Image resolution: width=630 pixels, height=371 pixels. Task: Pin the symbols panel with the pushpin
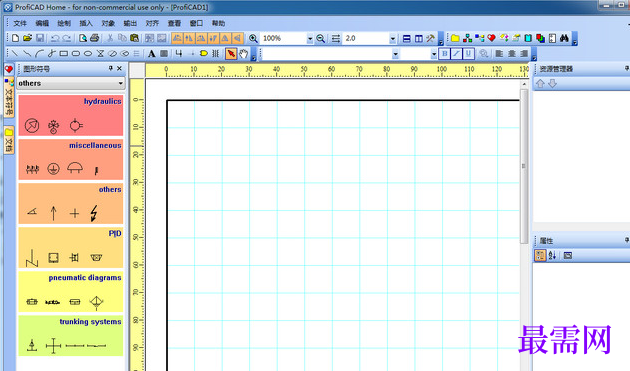pos(110,69)
